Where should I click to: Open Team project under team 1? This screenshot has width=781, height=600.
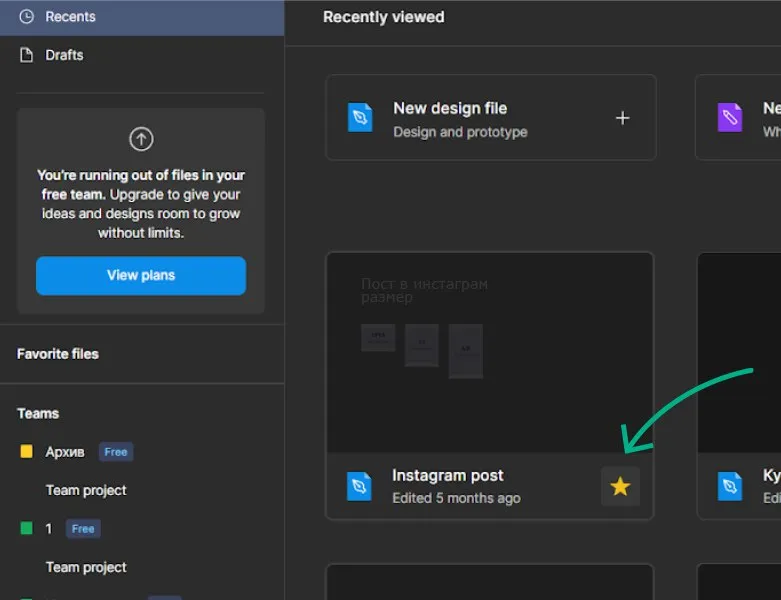(x=86, y=568)
